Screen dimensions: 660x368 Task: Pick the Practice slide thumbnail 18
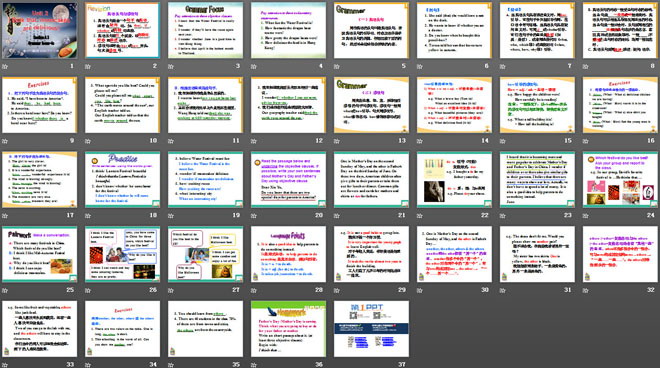click(122, 179)
